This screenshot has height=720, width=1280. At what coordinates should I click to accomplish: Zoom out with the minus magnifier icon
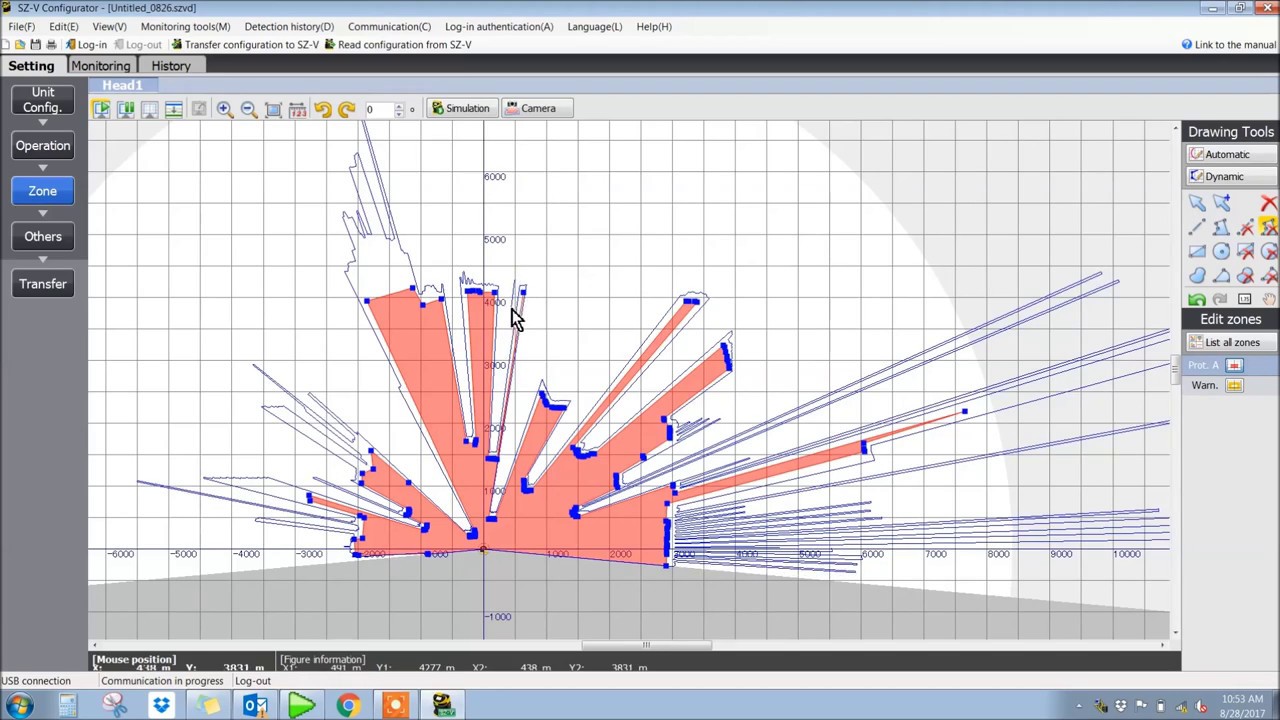[249, 109]
